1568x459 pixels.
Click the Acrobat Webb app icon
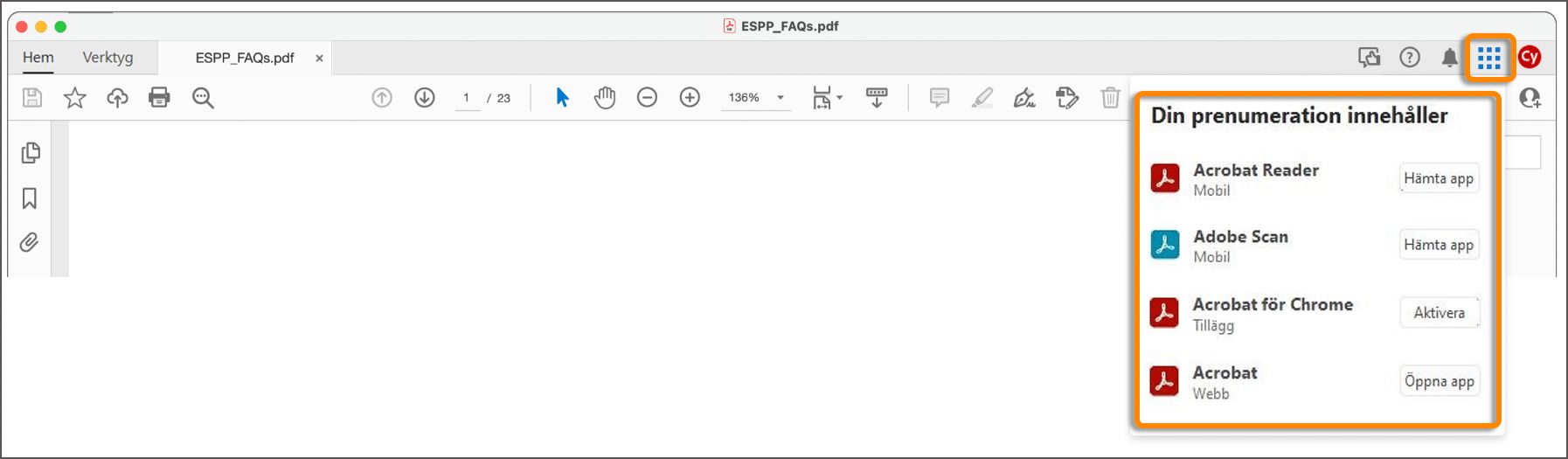(1164, 381)
